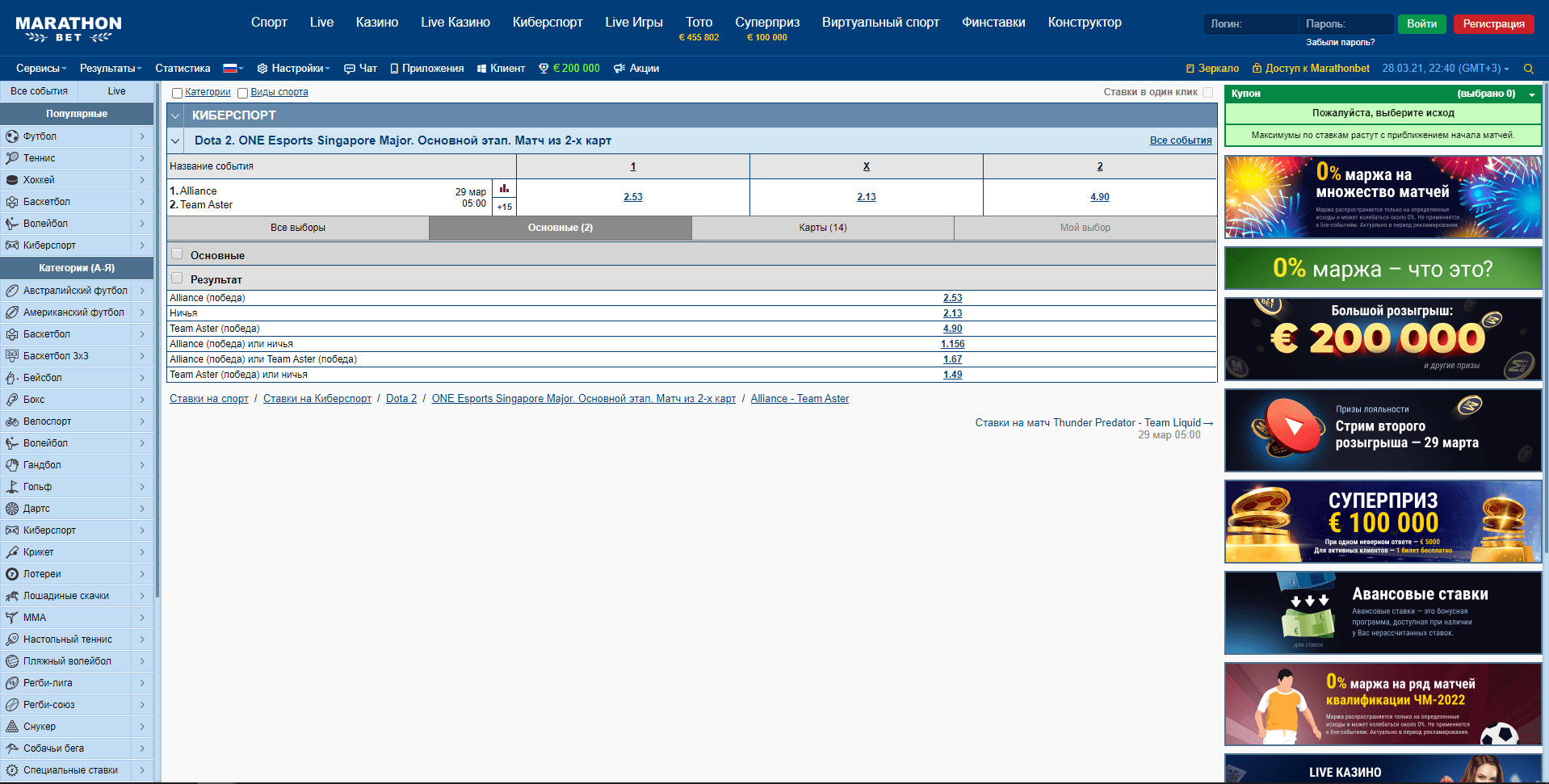Open the Chat icon in toolbar

[350, 69]
